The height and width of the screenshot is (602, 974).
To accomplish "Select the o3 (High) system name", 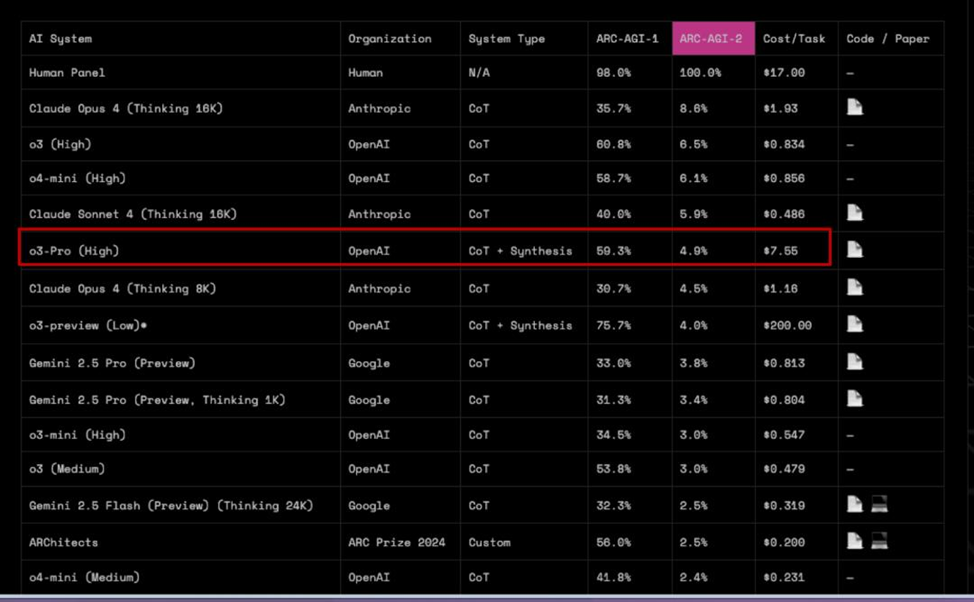I will click(x=60, y=144).
